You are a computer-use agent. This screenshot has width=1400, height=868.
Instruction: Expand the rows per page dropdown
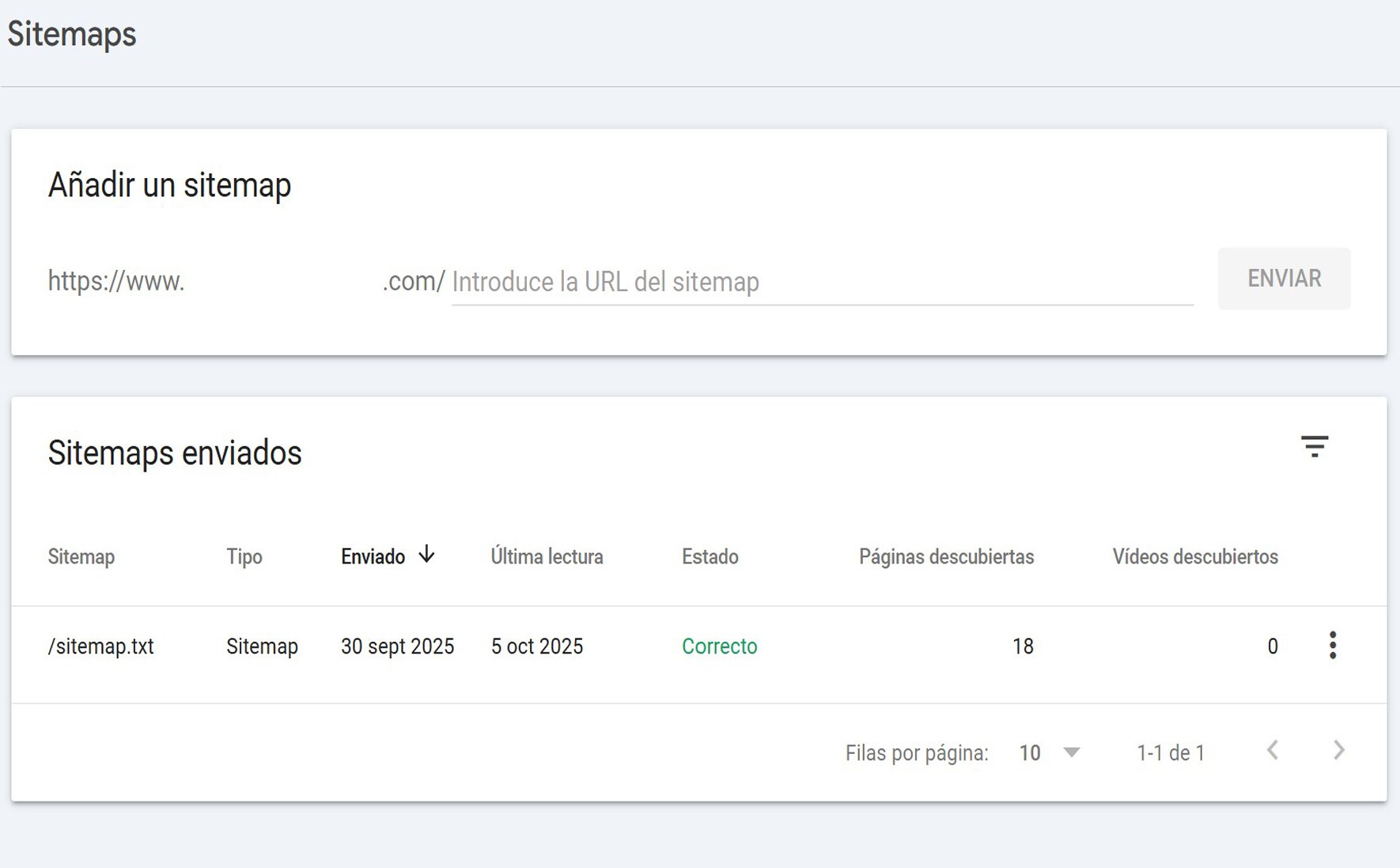tap(1050, 752)
